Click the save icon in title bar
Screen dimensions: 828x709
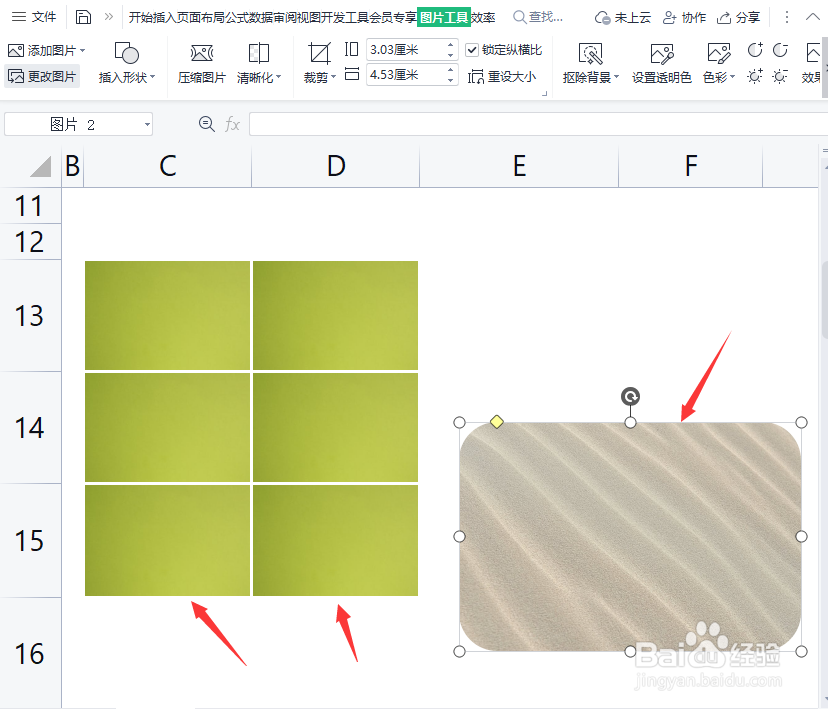click(83, 17)
